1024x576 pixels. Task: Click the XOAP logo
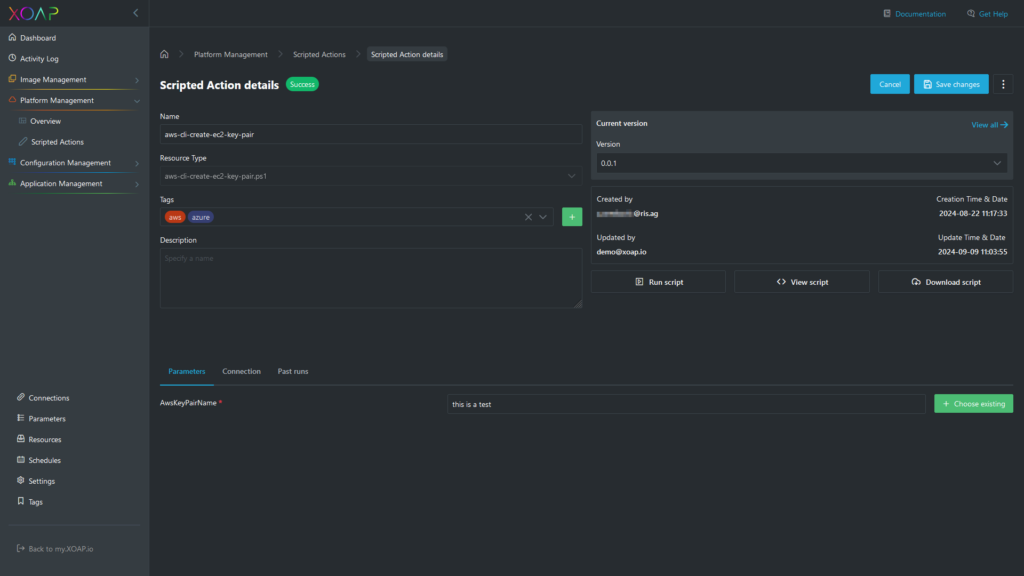point(33,13)
